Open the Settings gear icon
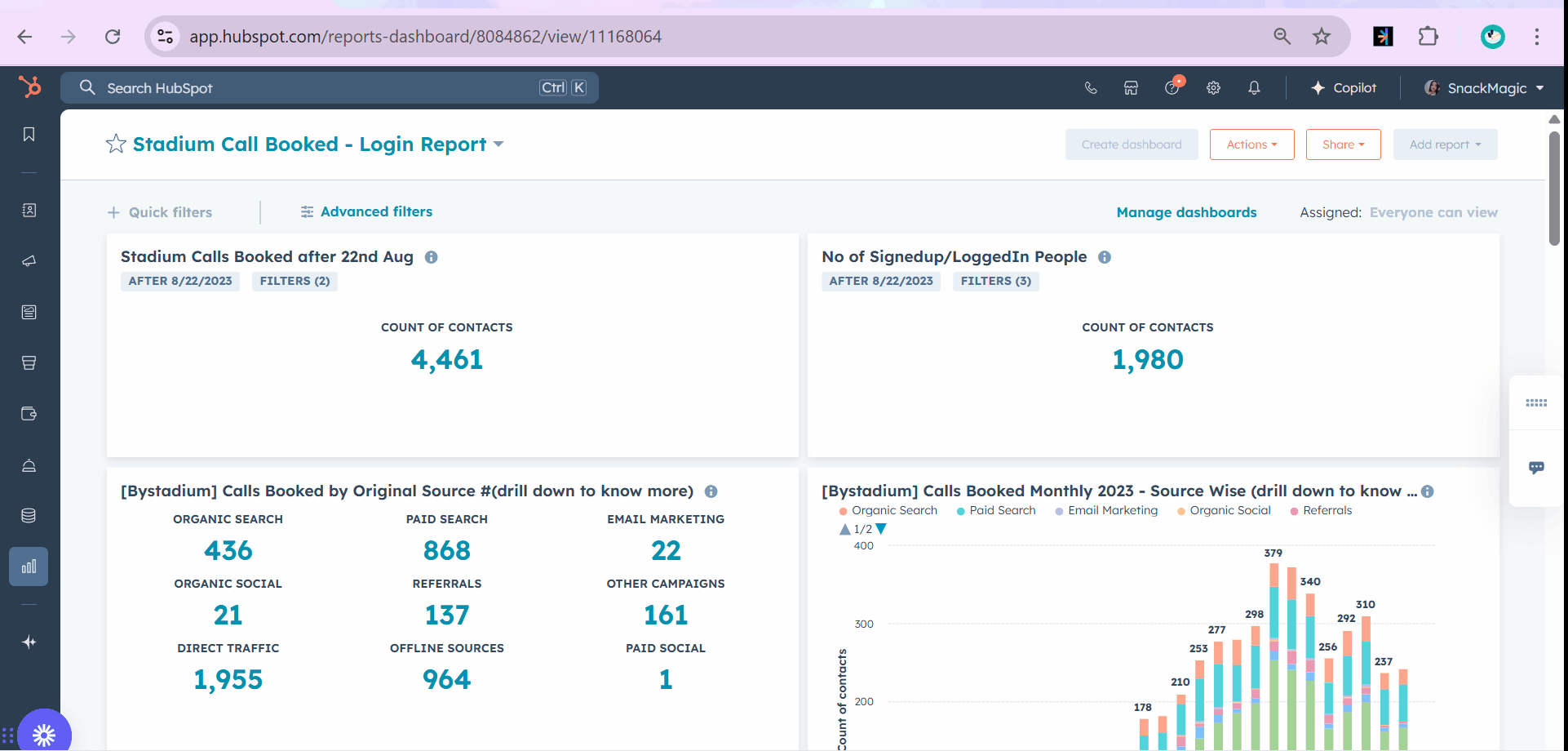Viewport: 1568px width, 751px height. pyautogui.click(x=1213, y=88)
